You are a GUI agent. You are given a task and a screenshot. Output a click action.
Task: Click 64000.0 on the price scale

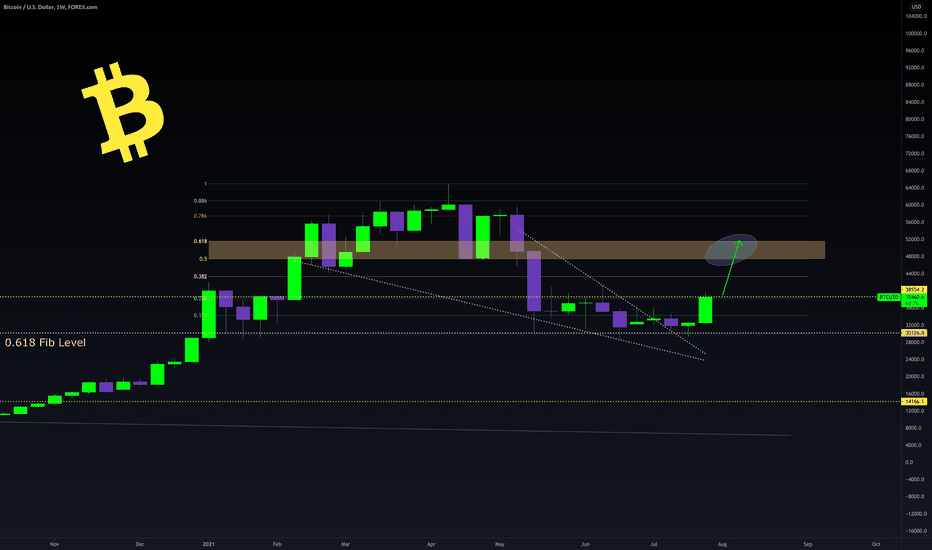tap(916, 188)
